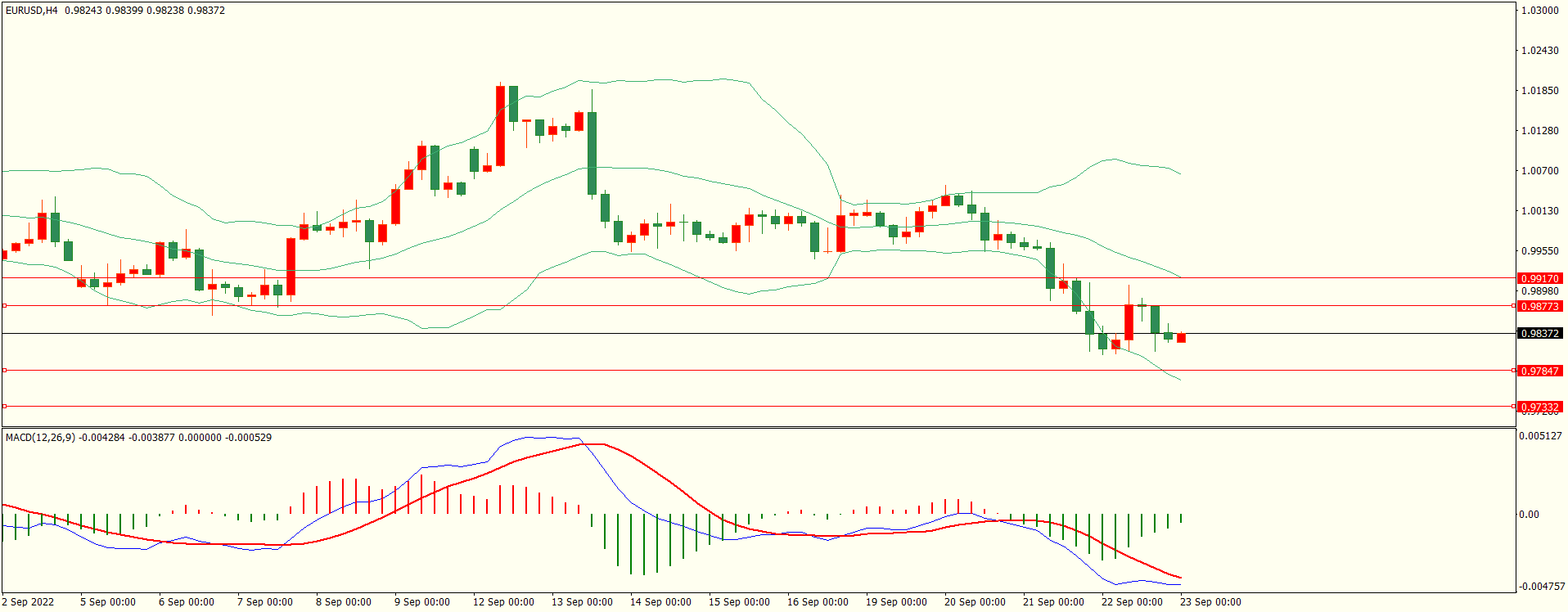Image resolution: width=1568 pixels, height=612 pixels.
Task: Click the 5 Sep 00:00 time label
Action: pyautogui.click(x=108, y=602)
